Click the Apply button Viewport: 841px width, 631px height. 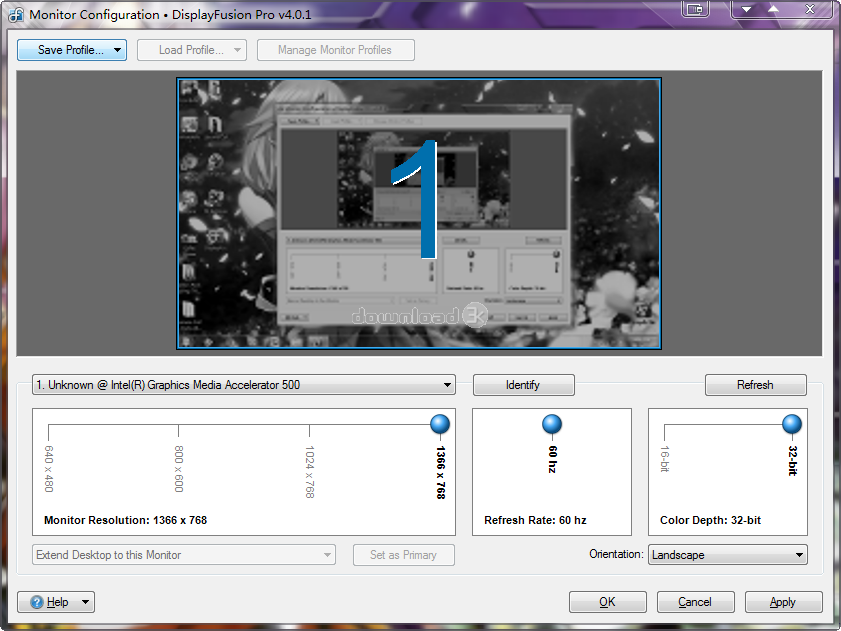784,602
